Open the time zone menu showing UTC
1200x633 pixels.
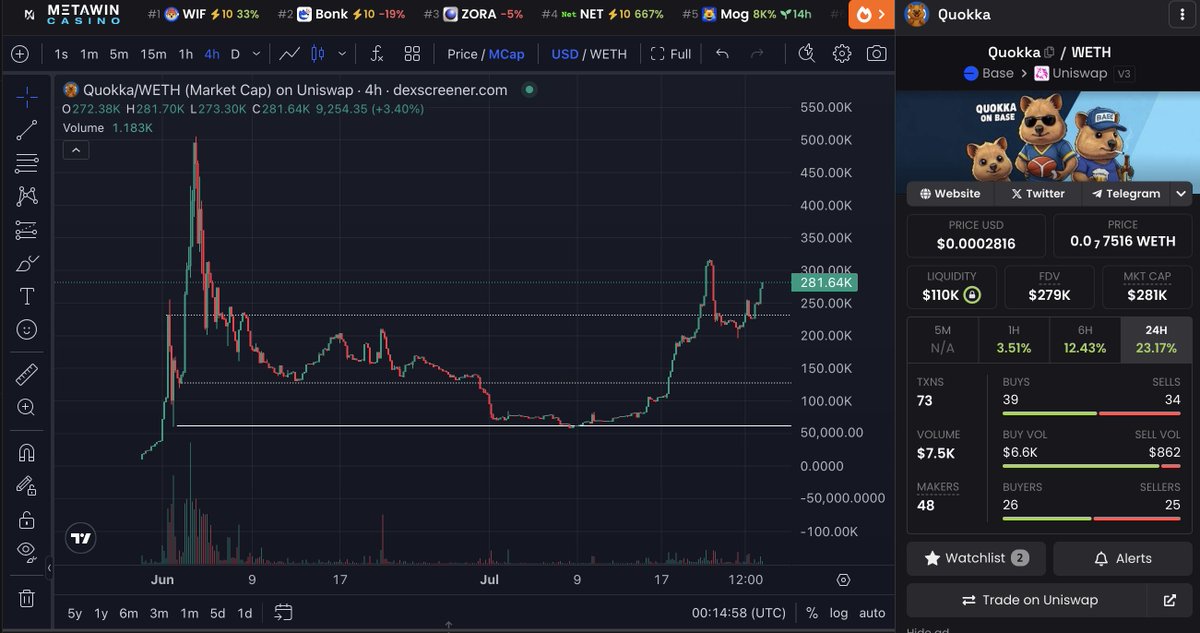pos(739,613)
